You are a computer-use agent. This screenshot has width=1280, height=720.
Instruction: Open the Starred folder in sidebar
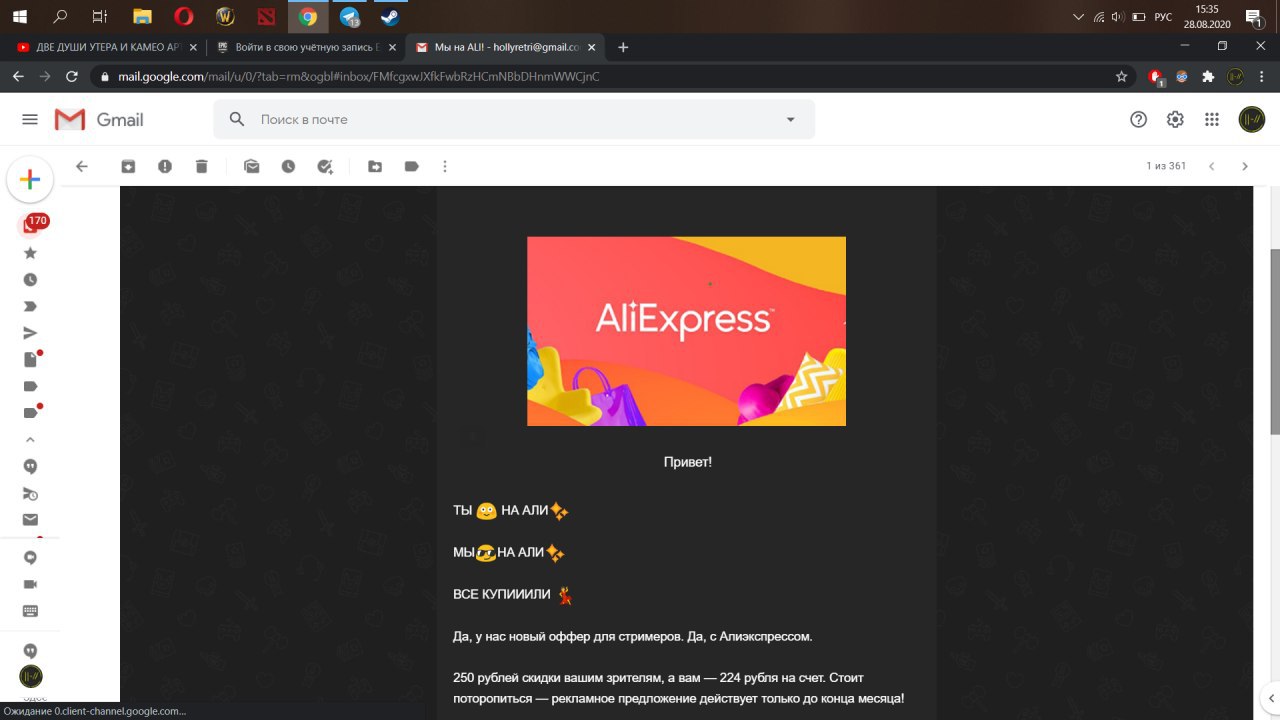click(30, 253)
